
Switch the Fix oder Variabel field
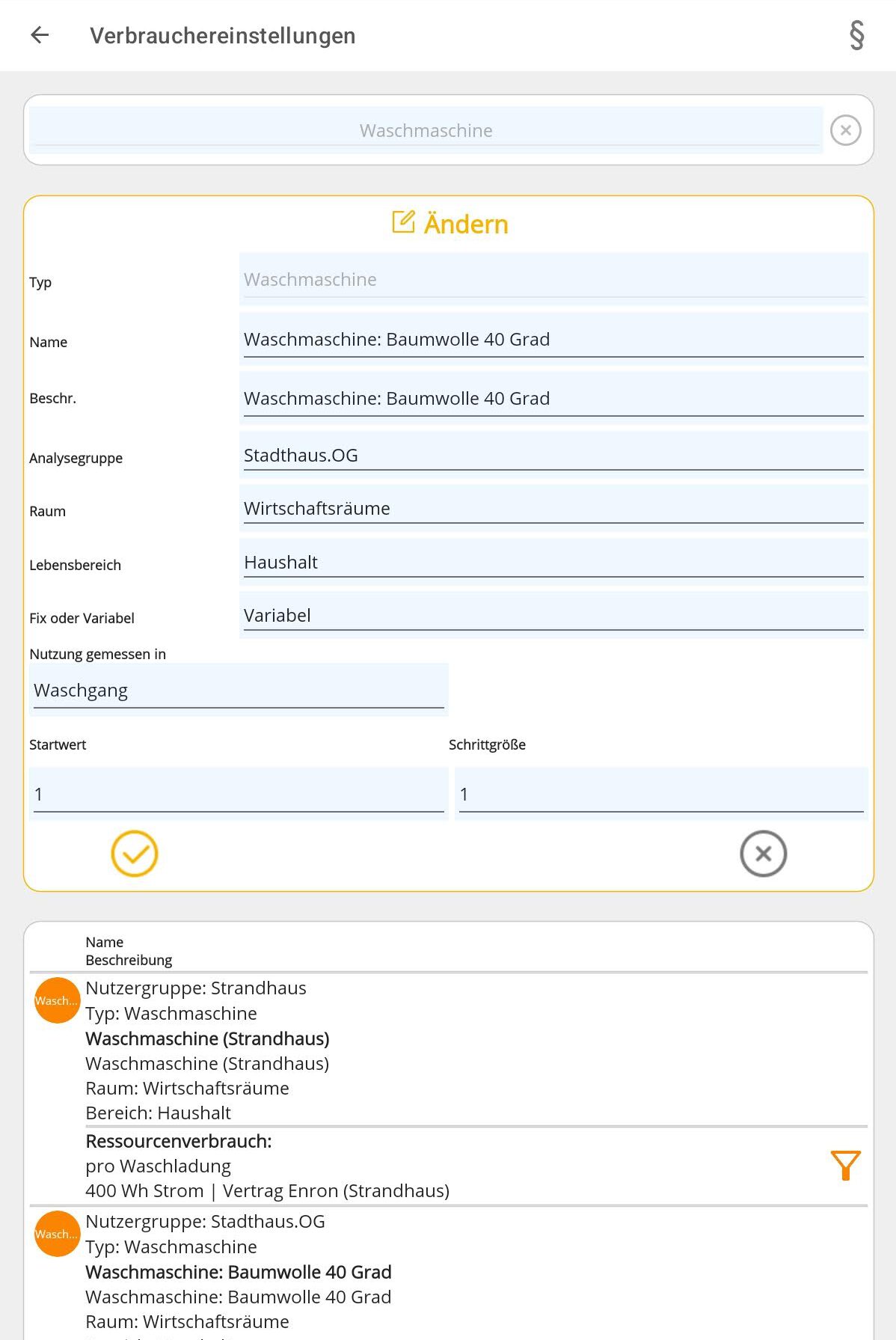[x=553, y=616]
